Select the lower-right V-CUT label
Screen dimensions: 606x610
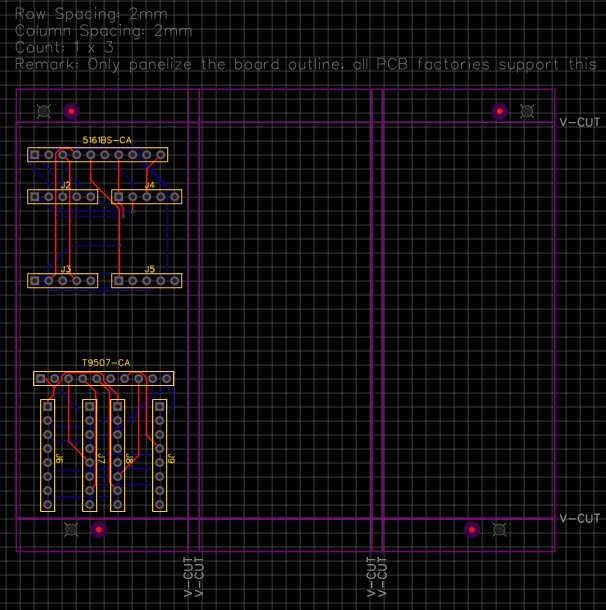(x=579, y=518)
